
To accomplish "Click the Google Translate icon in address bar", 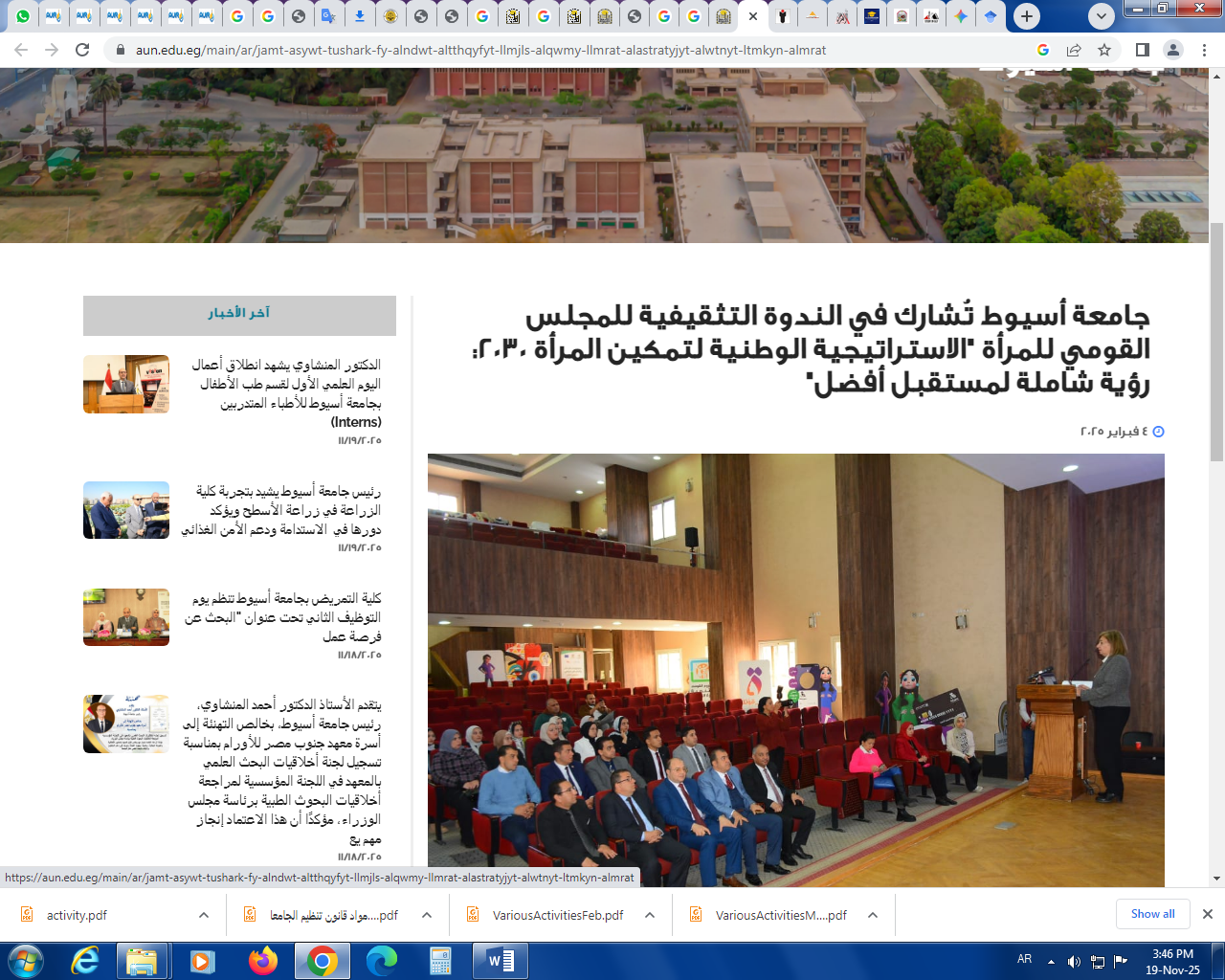I will pyautogui.click(x=1043, y=50).
